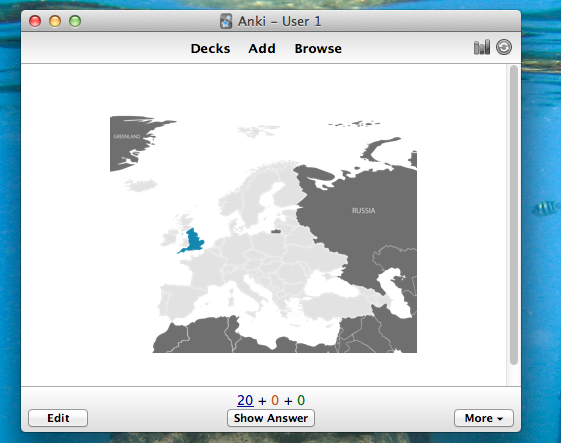
Task: Click the window title Anki – User 1
Action: [x=279, y=21]
